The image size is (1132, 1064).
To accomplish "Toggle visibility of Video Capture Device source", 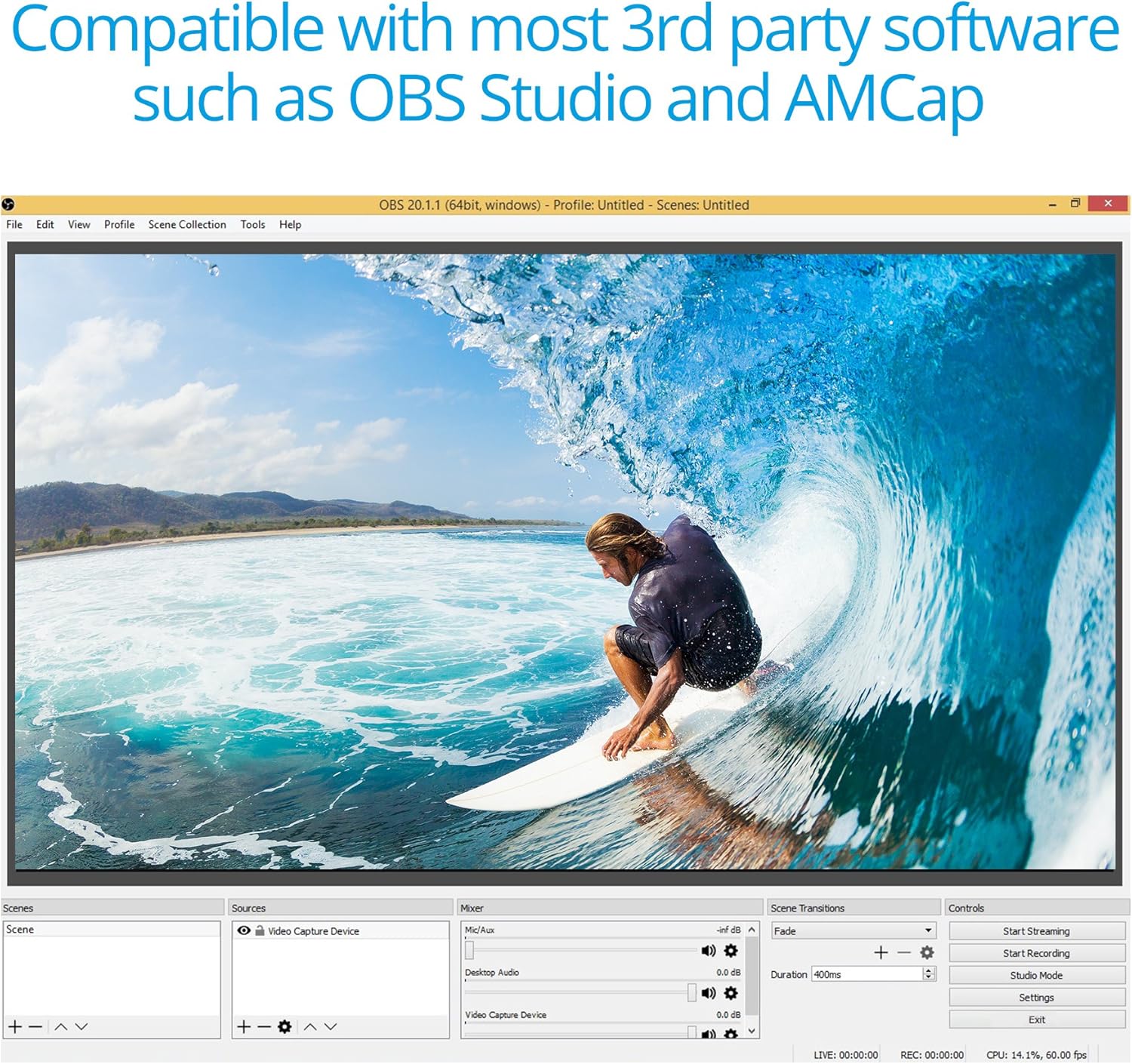I will (244, 931).
